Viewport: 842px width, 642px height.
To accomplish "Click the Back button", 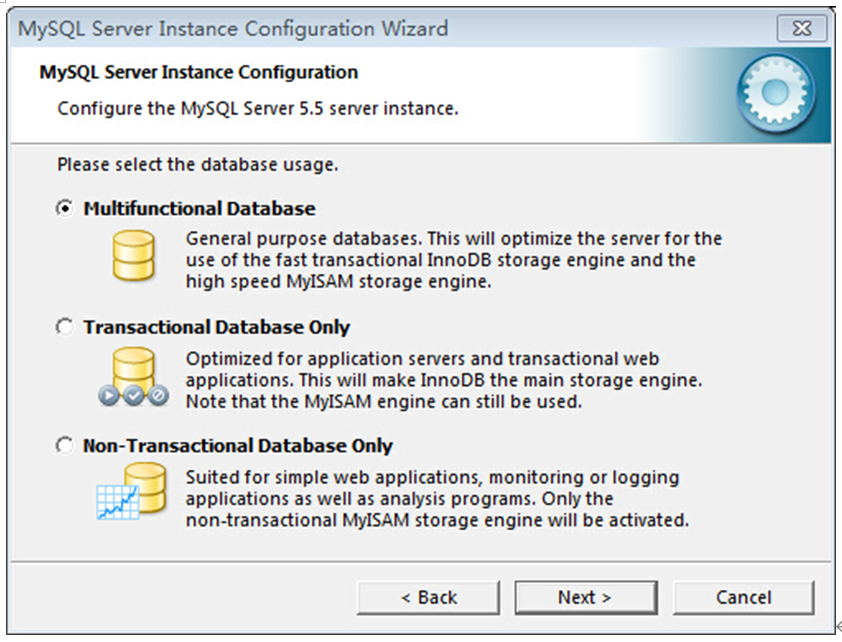I will (428, 597).
